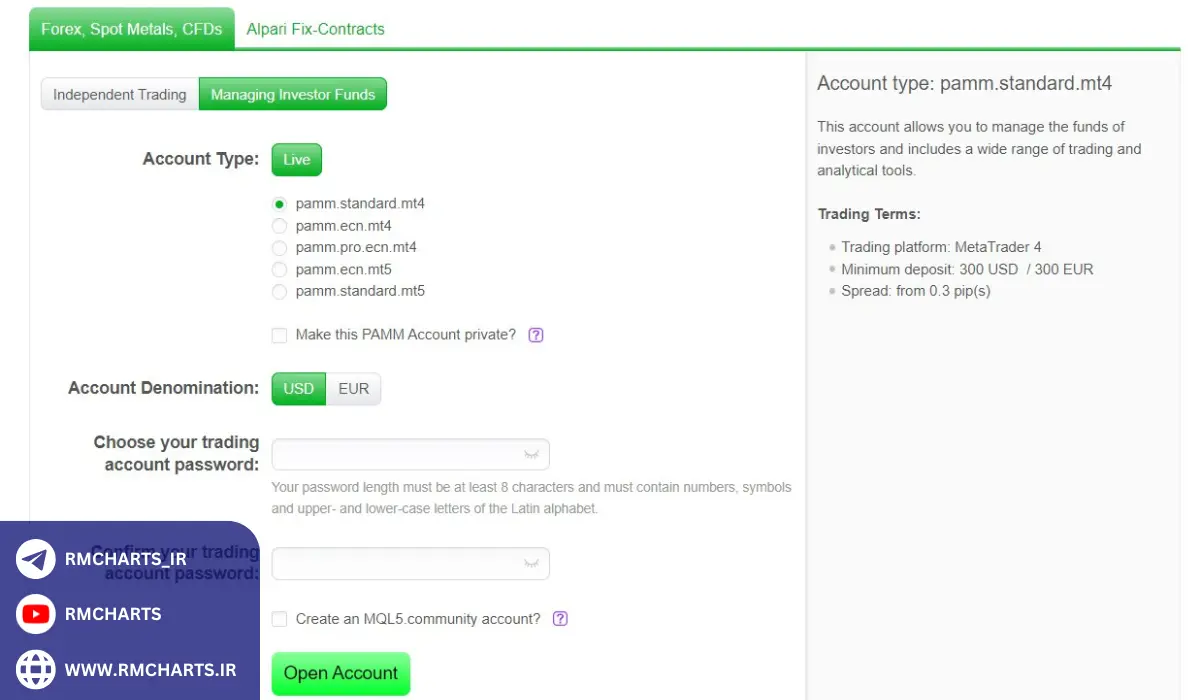
Task: Click the globe website icon in overlay
Action: 36,669
